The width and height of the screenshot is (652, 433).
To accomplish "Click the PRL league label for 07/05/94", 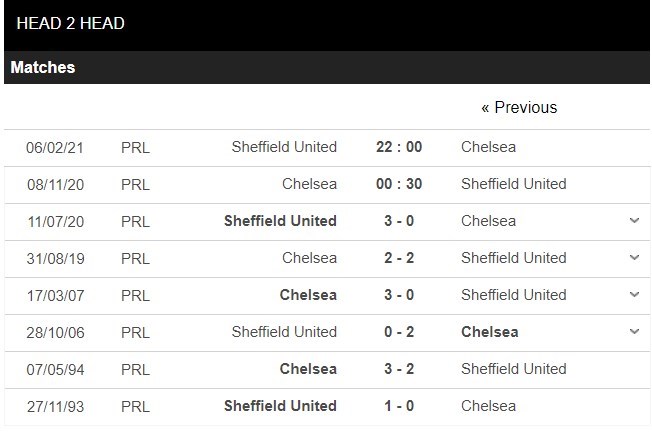I will click(x=135, y=369).
